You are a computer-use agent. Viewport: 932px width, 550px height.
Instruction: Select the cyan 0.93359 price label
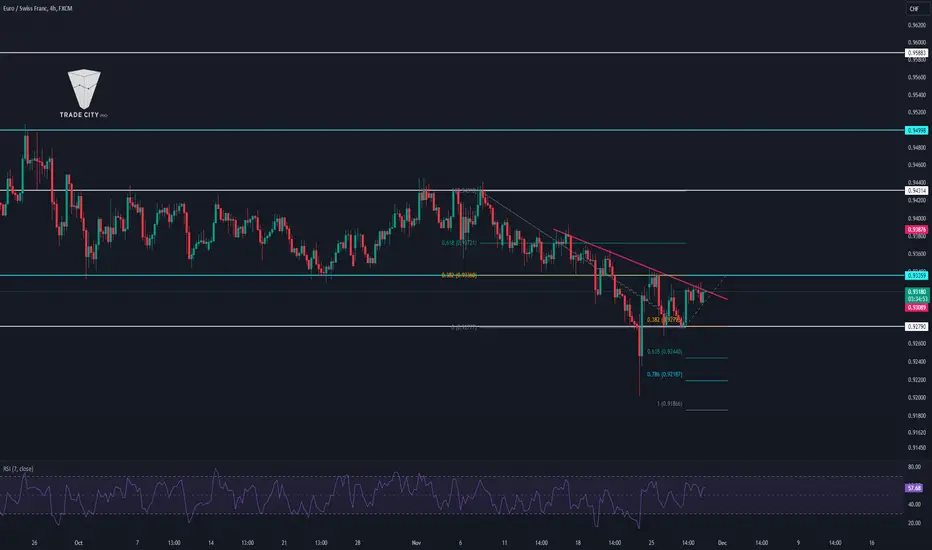(917, 275)
